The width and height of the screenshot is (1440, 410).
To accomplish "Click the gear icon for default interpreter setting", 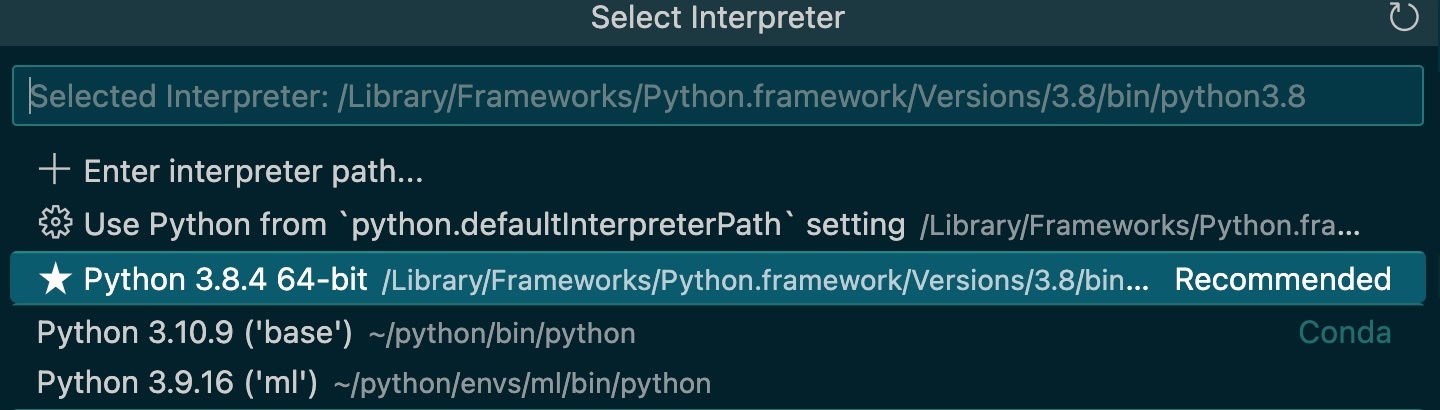I will pos(54,224).
